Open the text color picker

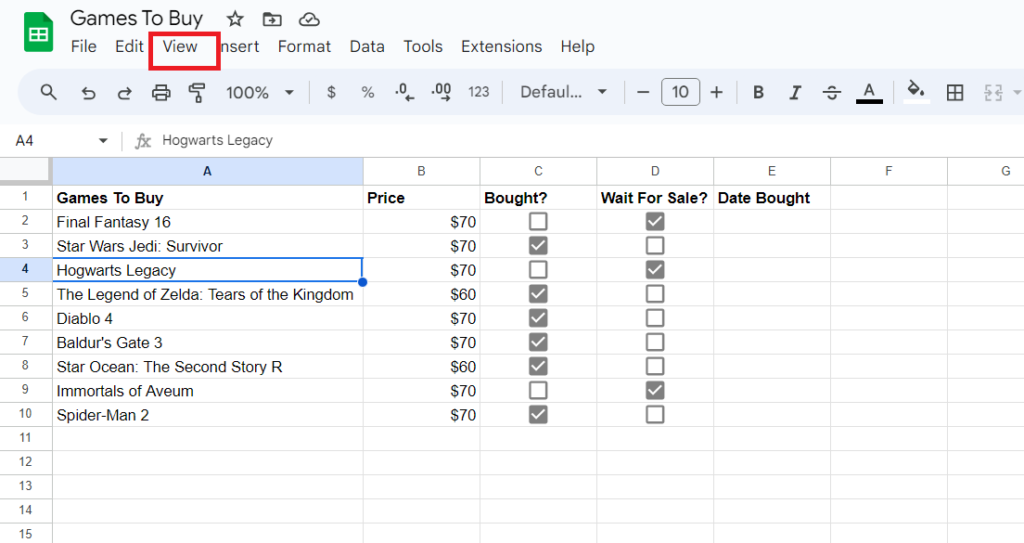(869, 92)
